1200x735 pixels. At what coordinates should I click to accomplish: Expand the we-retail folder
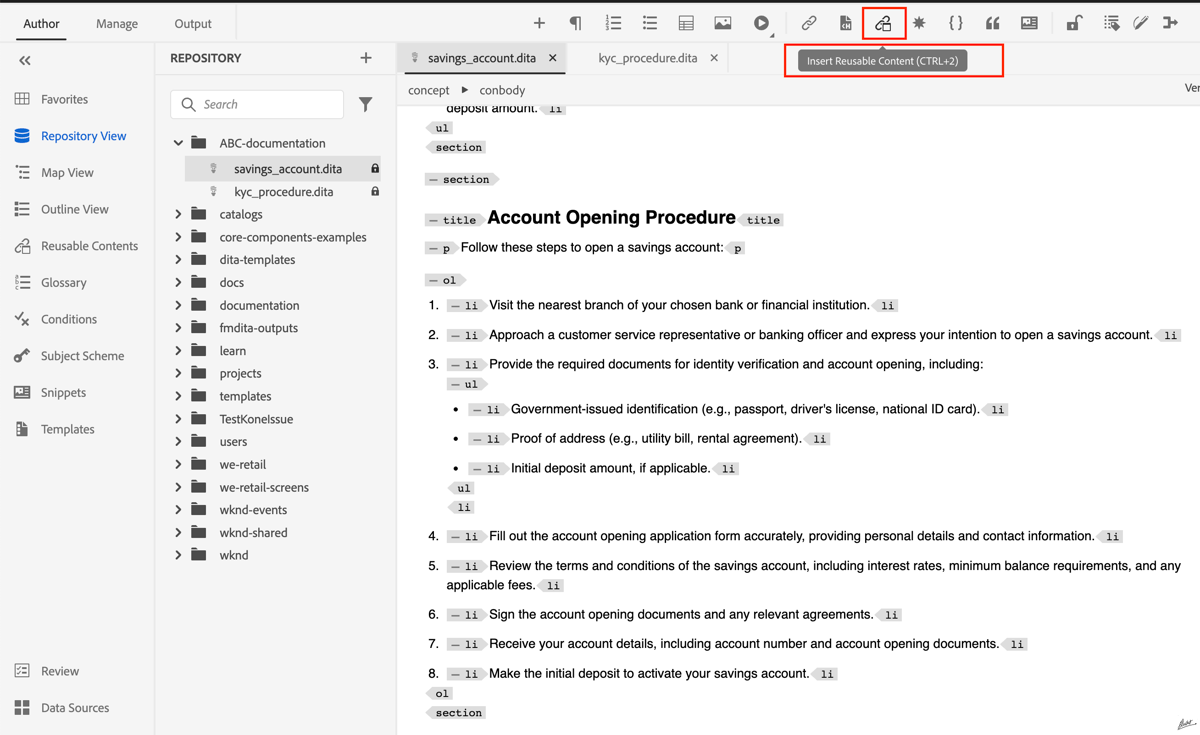coord(178,464)
